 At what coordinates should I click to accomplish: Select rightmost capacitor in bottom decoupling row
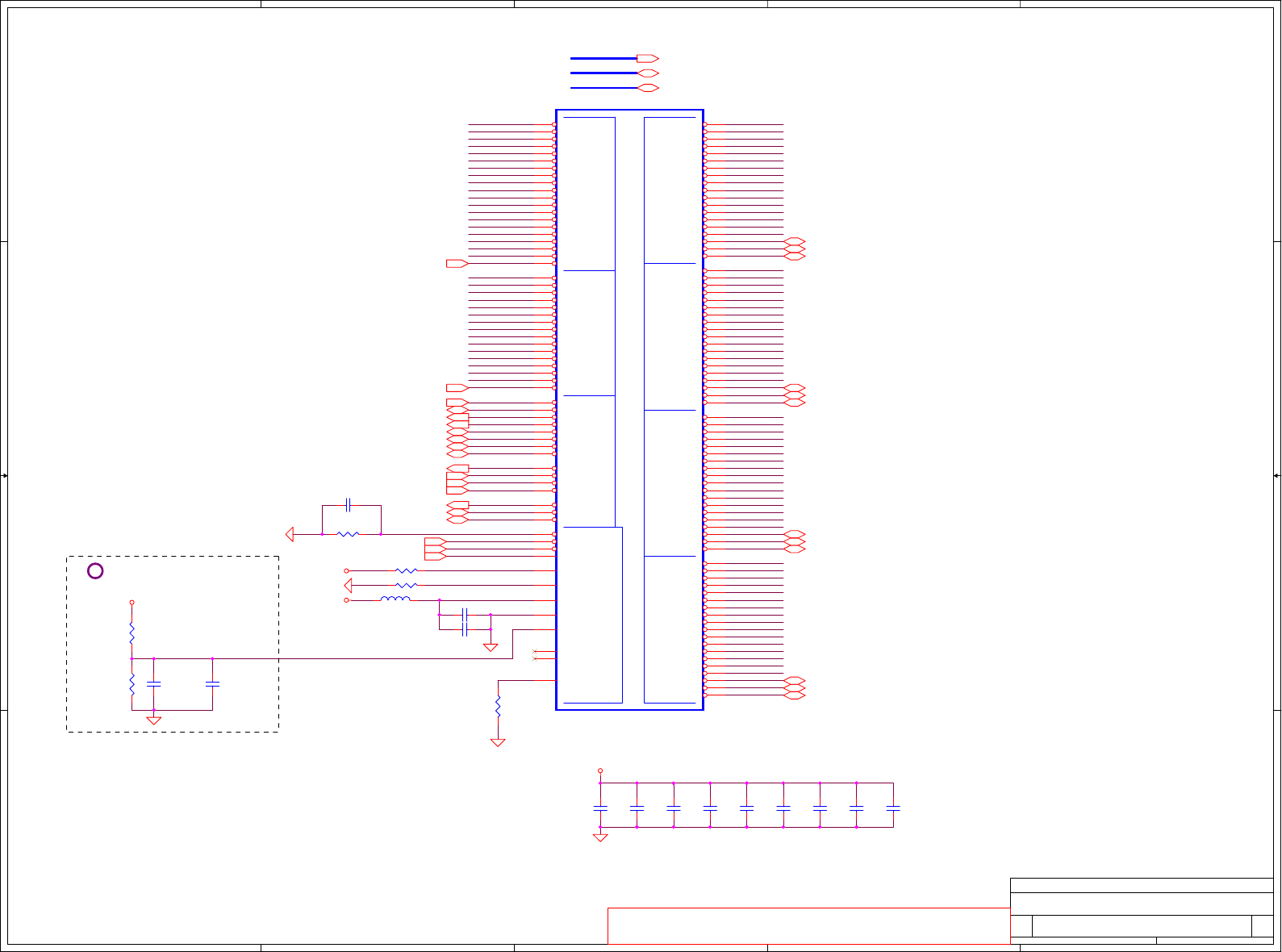coord(893,808)
